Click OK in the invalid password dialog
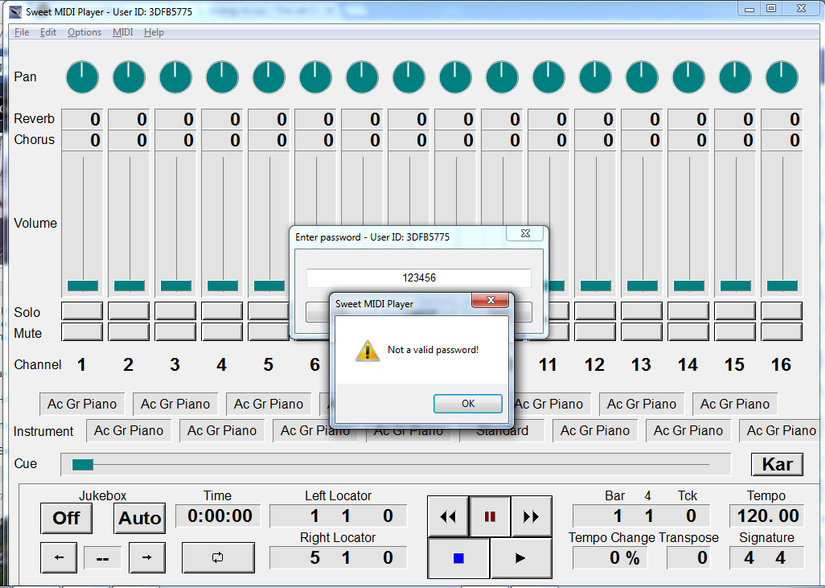Screen dimensions: 825x588 tap(468, 403)
